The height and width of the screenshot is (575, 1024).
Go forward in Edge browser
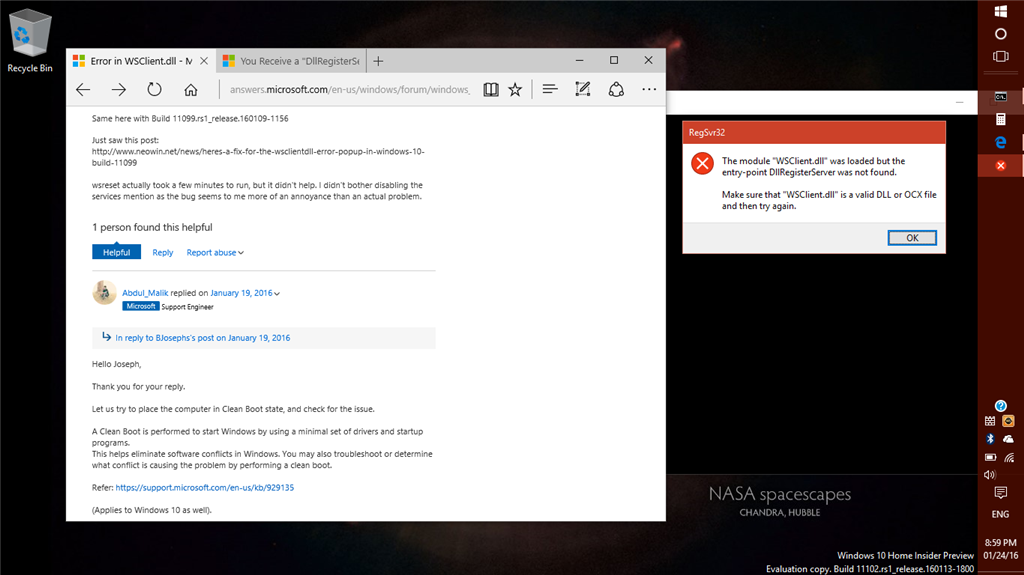[x=118, y=90]
